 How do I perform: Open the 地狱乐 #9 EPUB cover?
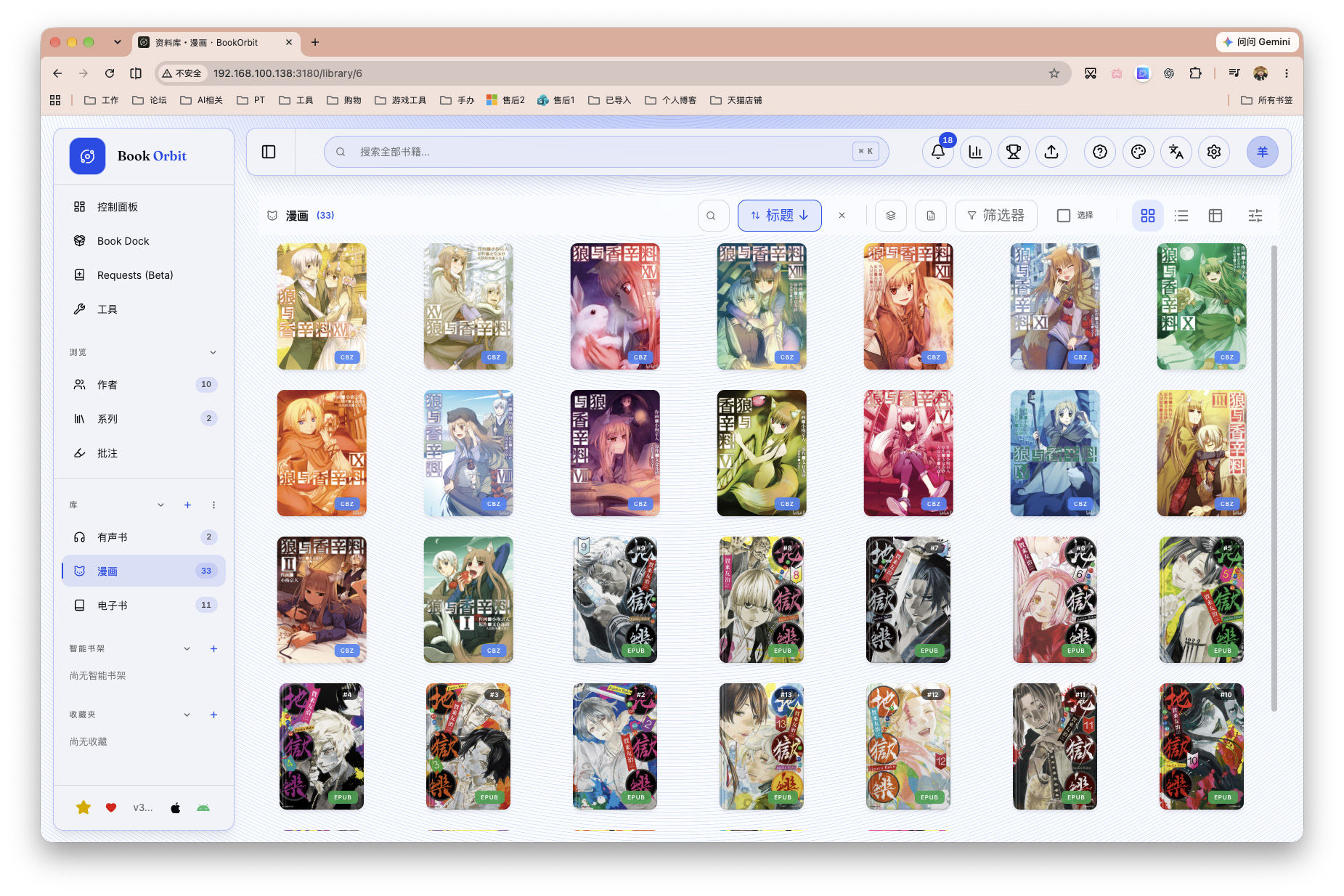[615, 600]
